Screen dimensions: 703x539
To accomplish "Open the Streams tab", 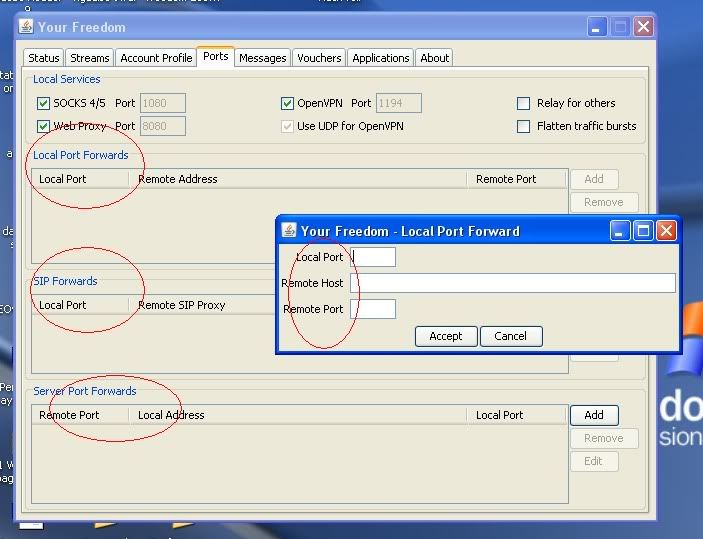I will [x=89, y=58].
